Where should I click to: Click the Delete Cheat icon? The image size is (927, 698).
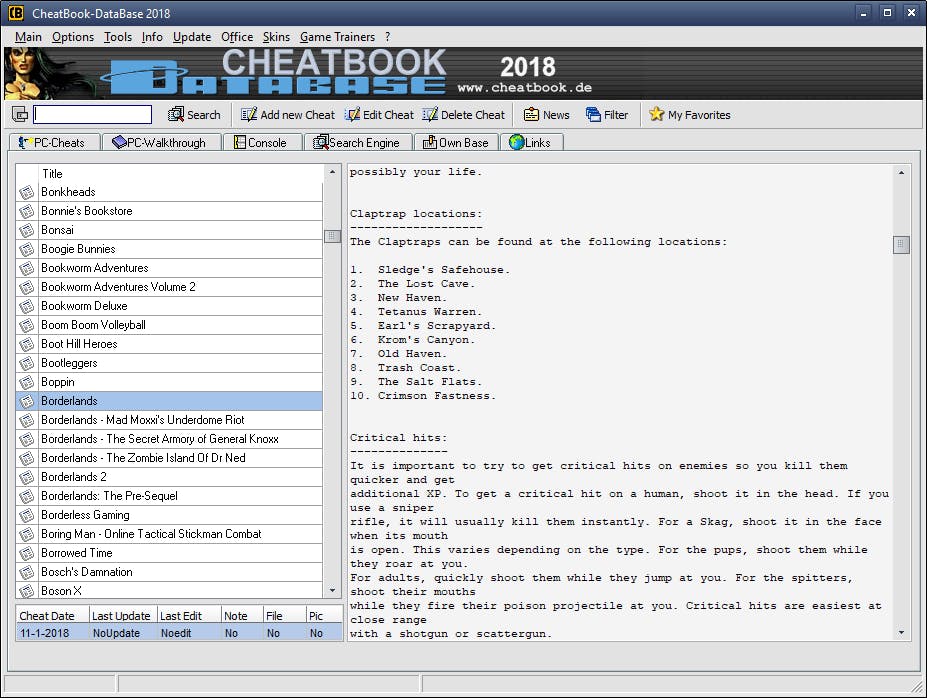[x=430, y=114]
